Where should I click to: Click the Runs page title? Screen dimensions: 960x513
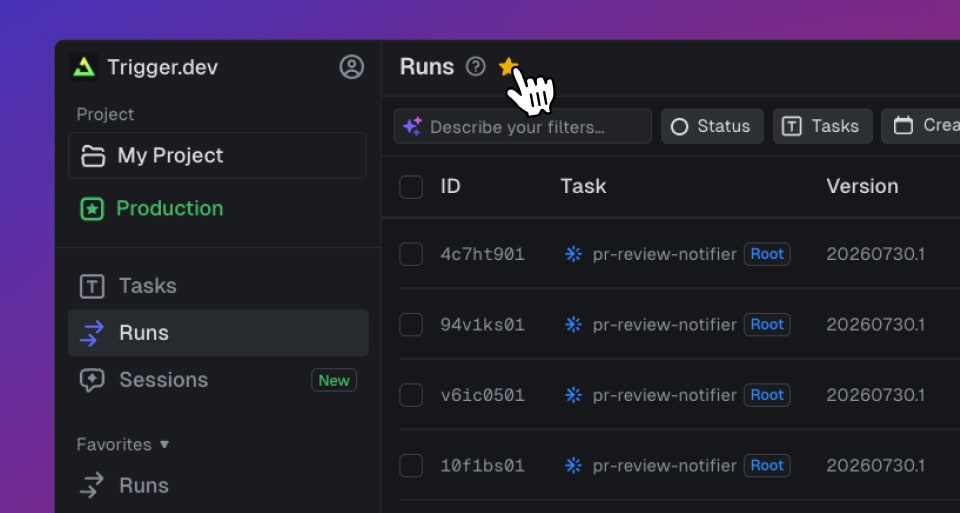pos(427,66)
